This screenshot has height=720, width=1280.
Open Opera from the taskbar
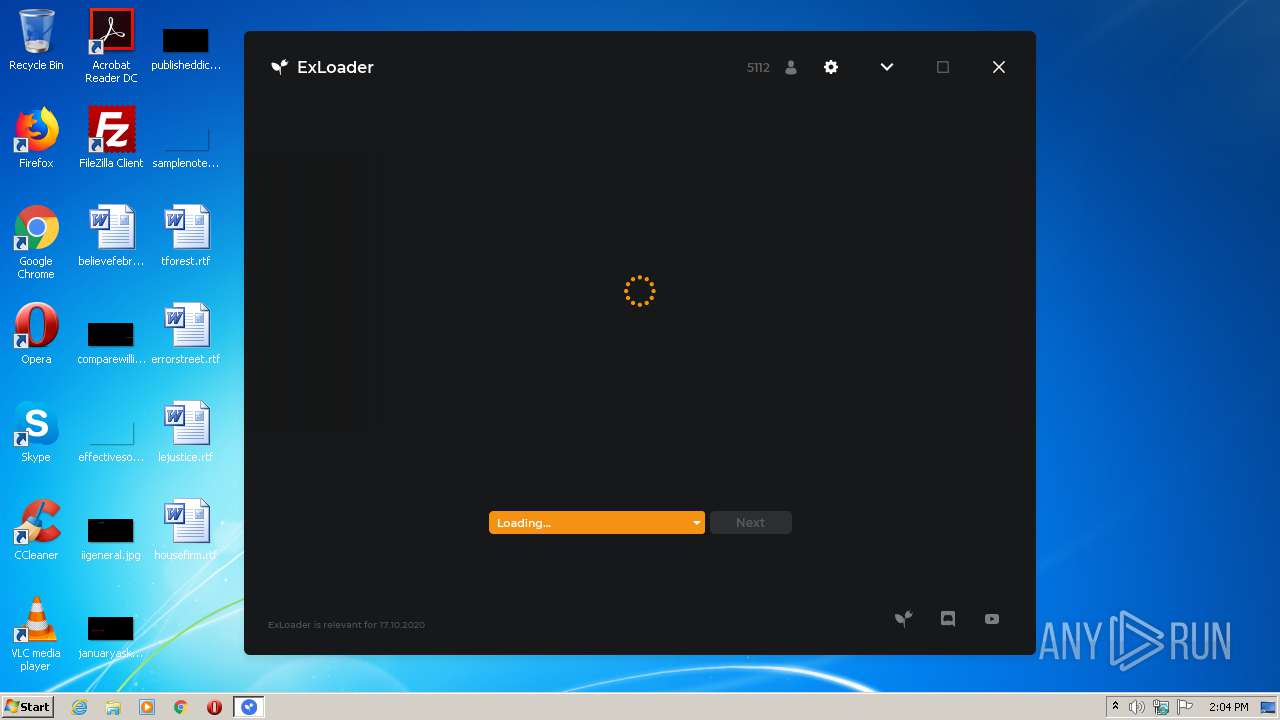pyautogui.click(x=214, y=707)
